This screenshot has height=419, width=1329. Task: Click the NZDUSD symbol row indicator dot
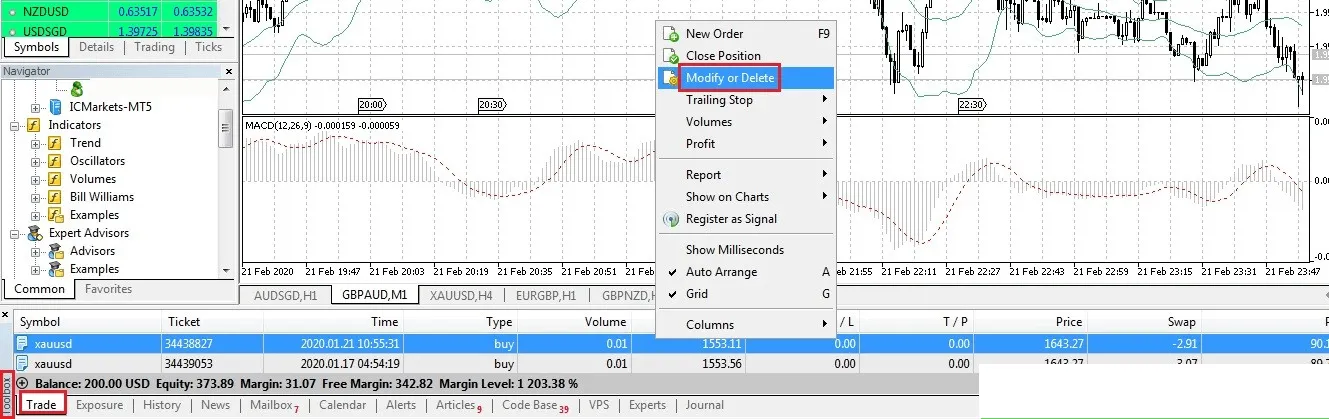click(x=10, y=11)
